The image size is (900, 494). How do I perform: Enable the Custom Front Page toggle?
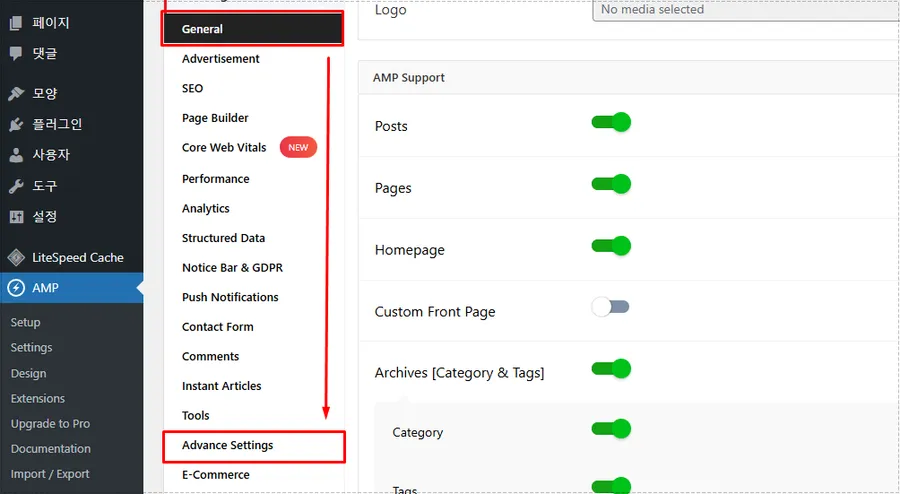(610, 307)
